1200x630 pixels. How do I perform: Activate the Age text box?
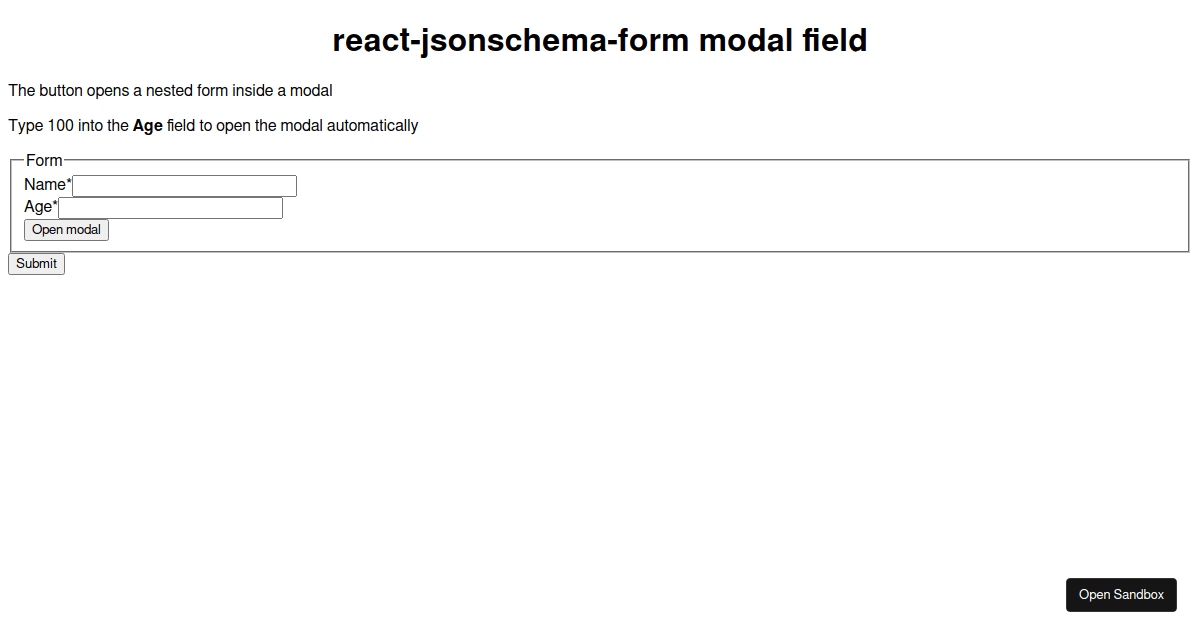pyautogui.click(x=170, y=207)
